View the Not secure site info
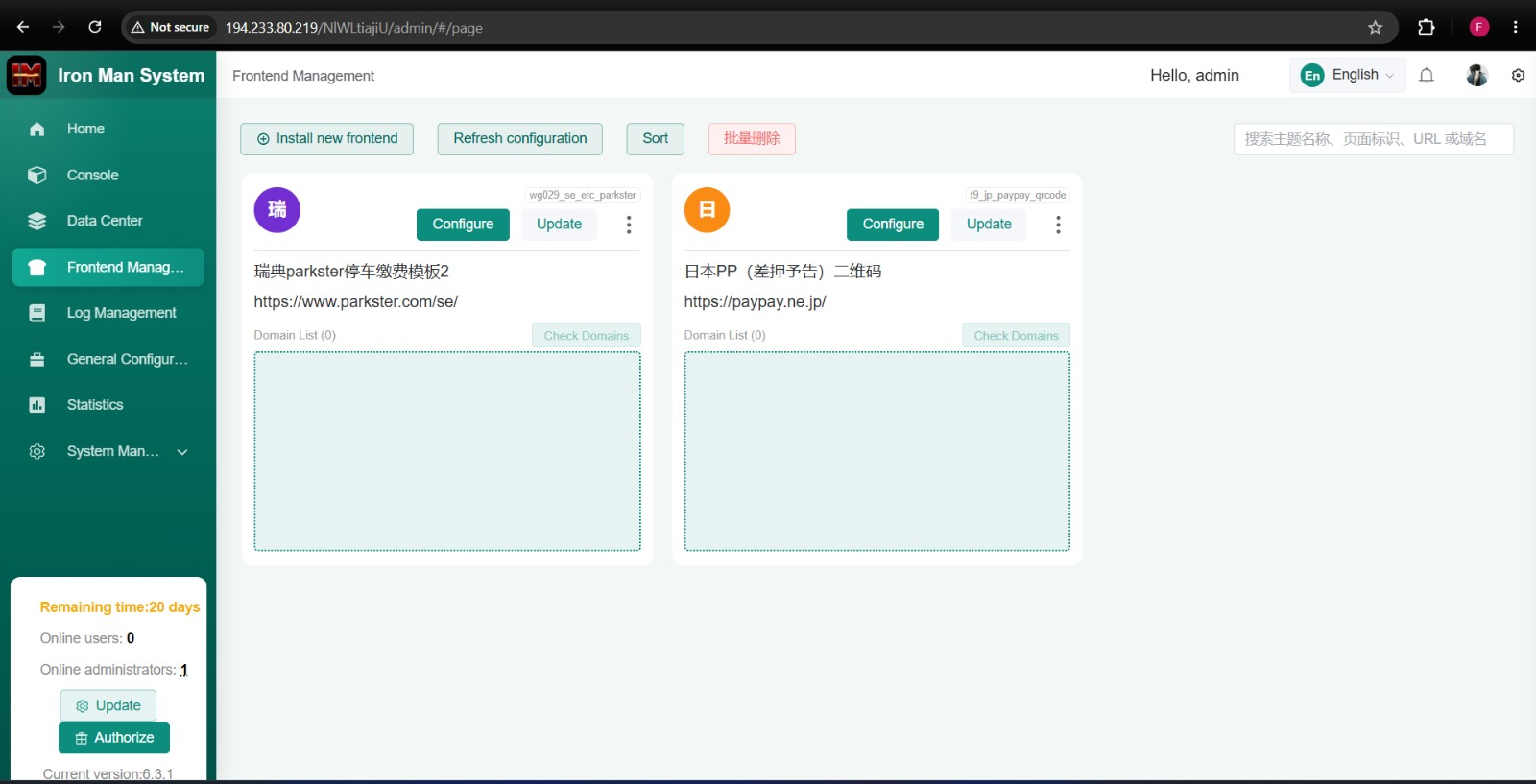The image size is (1536, 784). coord(171,27)
